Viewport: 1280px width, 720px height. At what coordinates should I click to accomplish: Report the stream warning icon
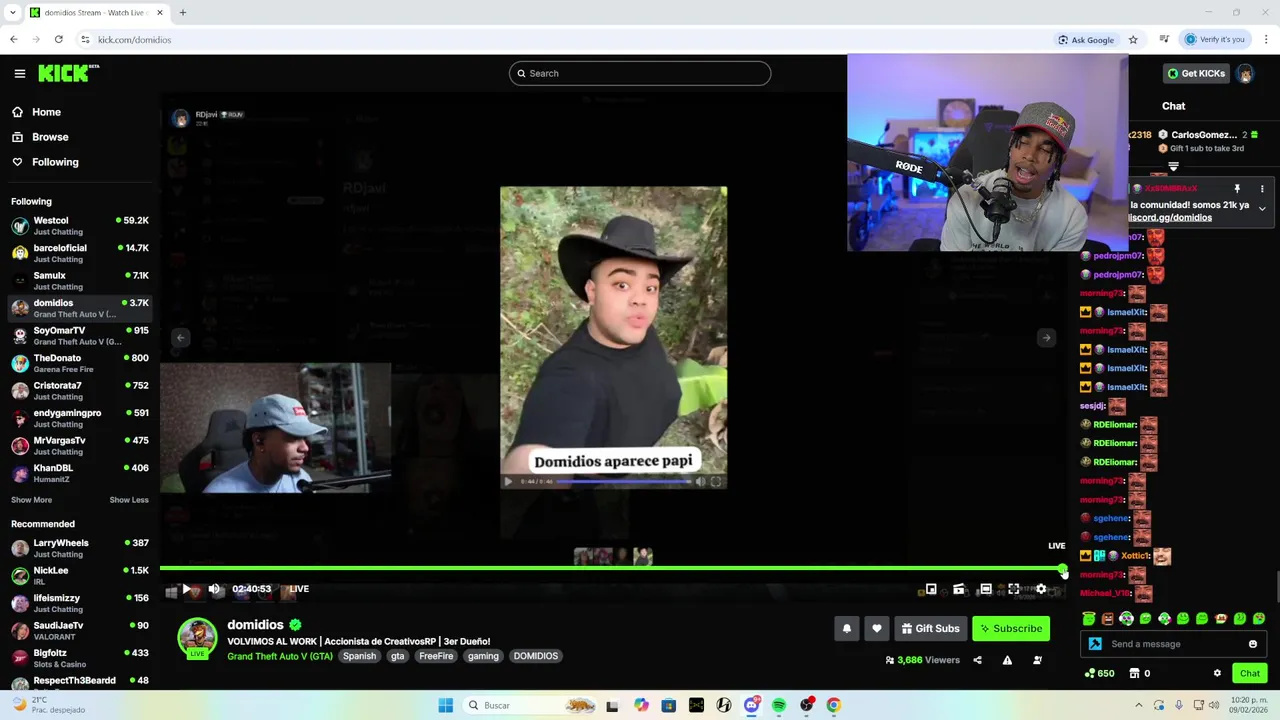(1007, 660)
